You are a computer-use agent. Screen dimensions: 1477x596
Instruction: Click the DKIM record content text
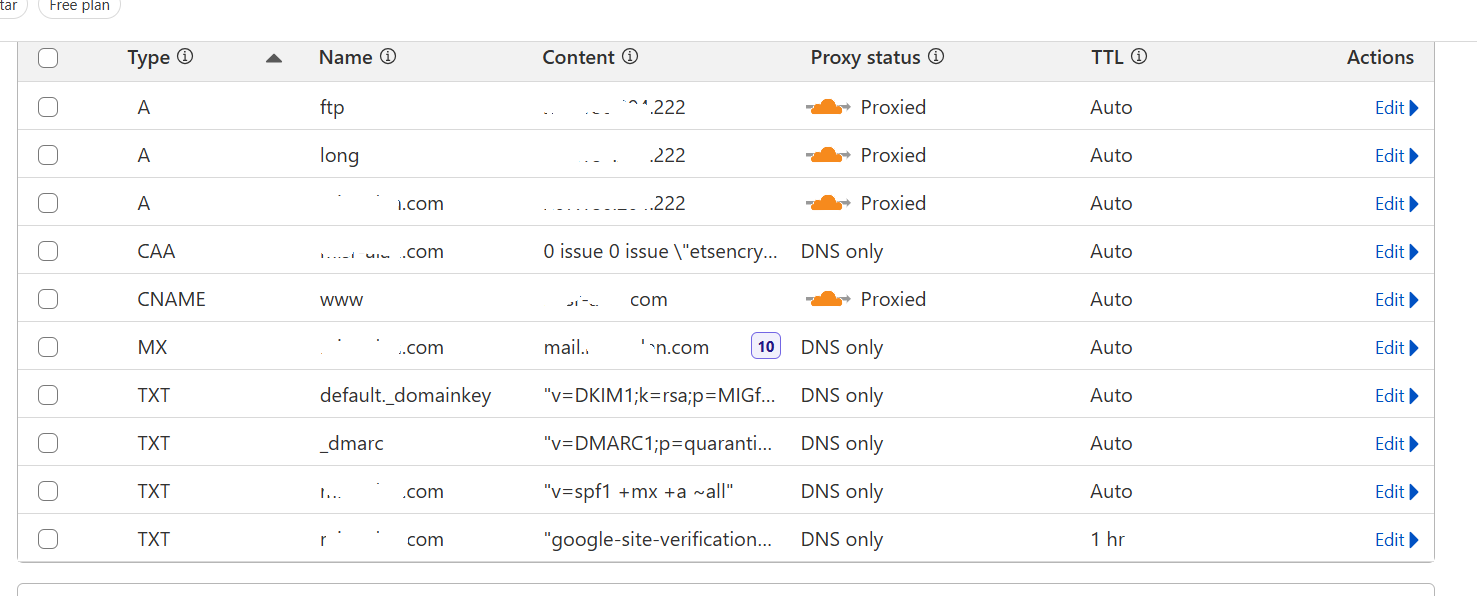659,396
